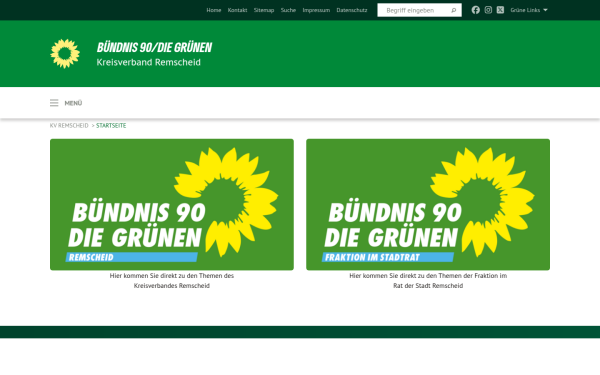The width and height of the screenshot is (600, 375).
Task: Click the BÜNDNIS 90/DIE GRÜNEN header title
Action: click(154, 47)
